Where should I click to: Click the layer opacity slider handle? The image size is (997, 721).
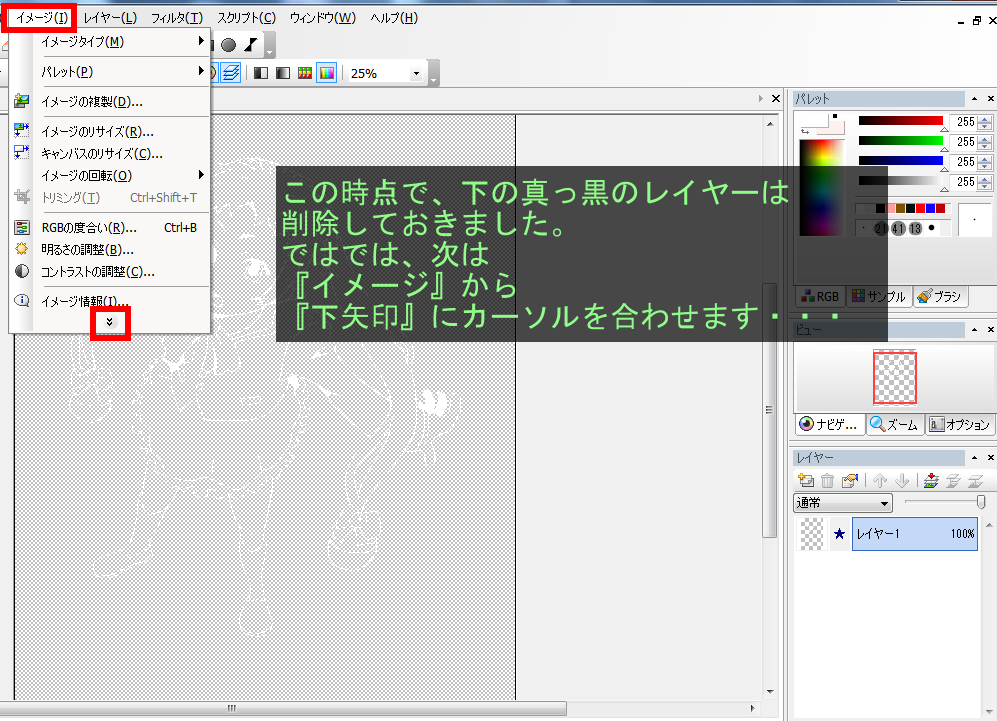coord(981,502)
